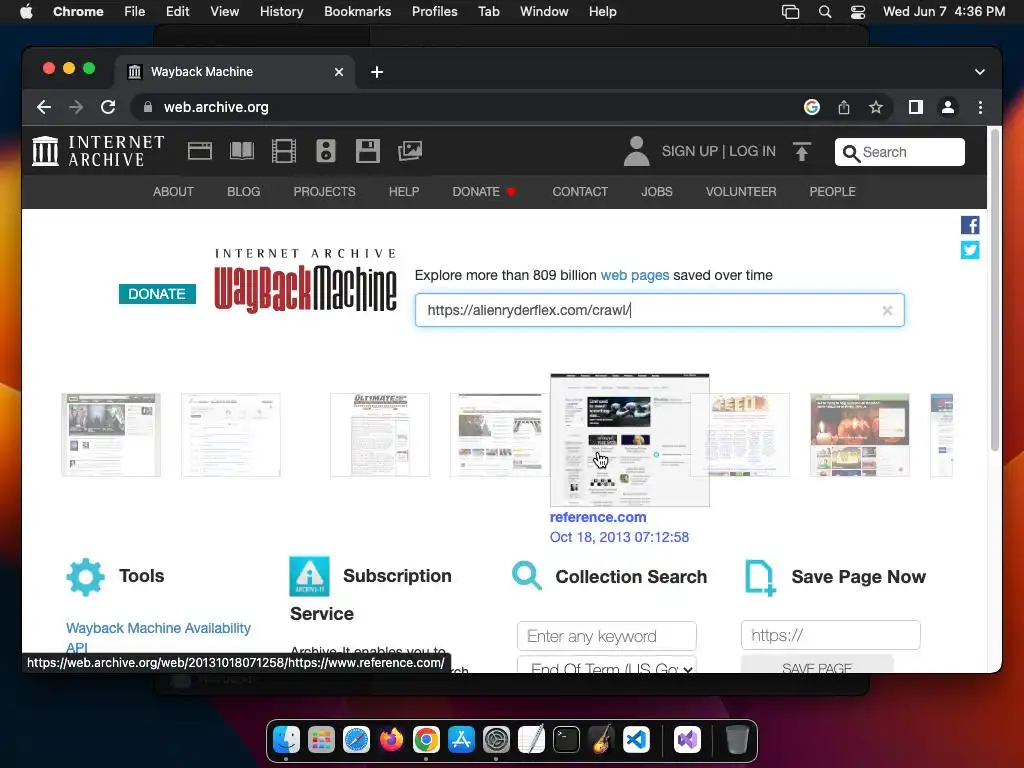Screen dimensions: 1024x768
Task: Open the Profiles menu
Action: 434,11
